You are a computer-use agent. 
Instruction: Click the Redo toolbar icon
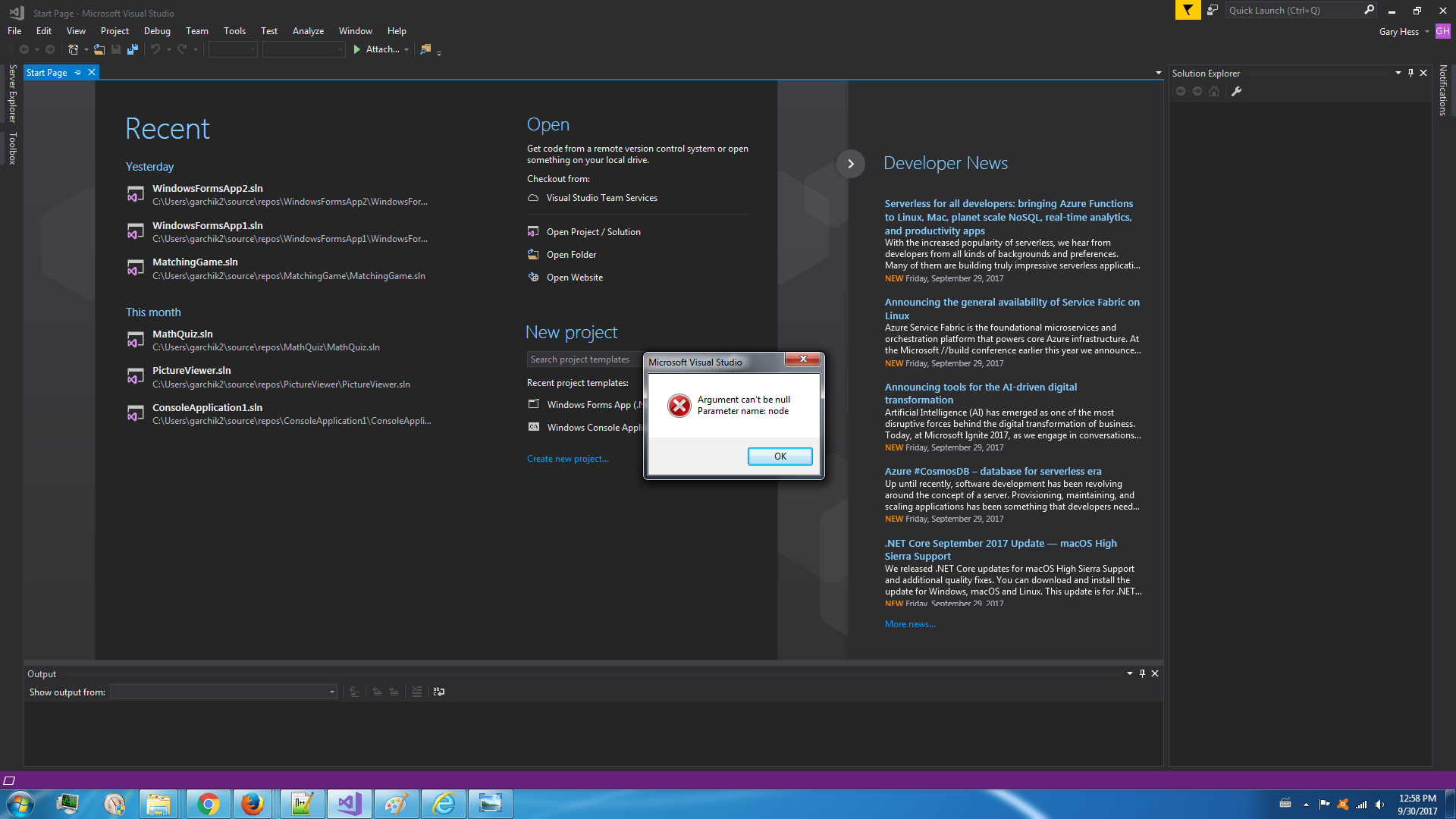[x=182, y=49]
